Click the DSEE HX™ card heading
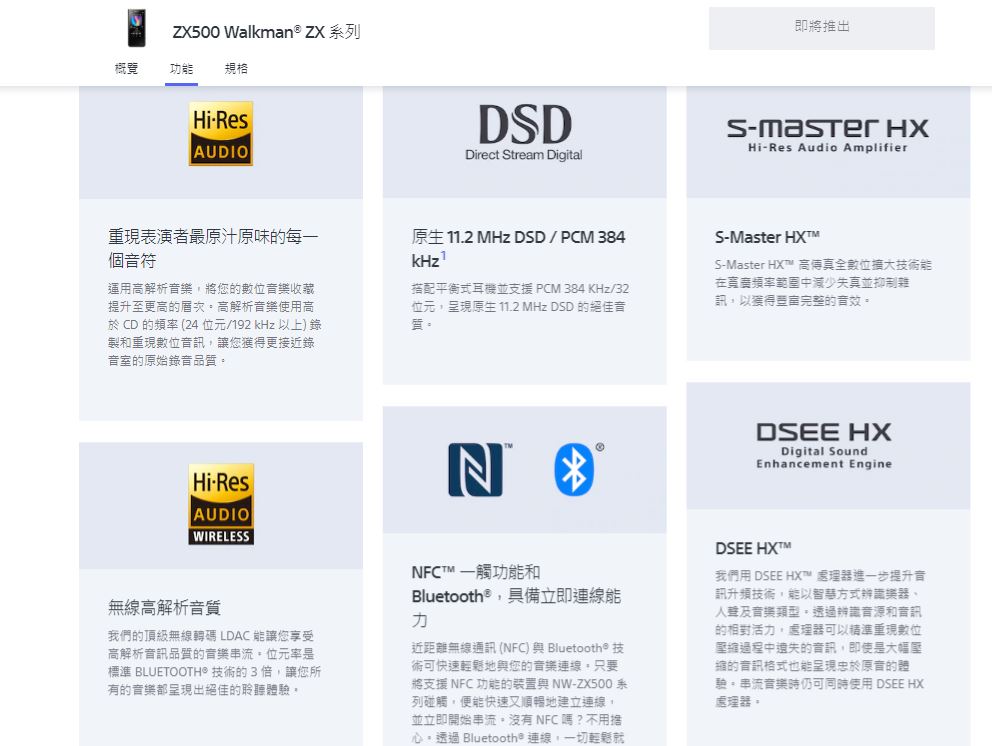Viewport: 992px width, 746px height. coord(753,548)
